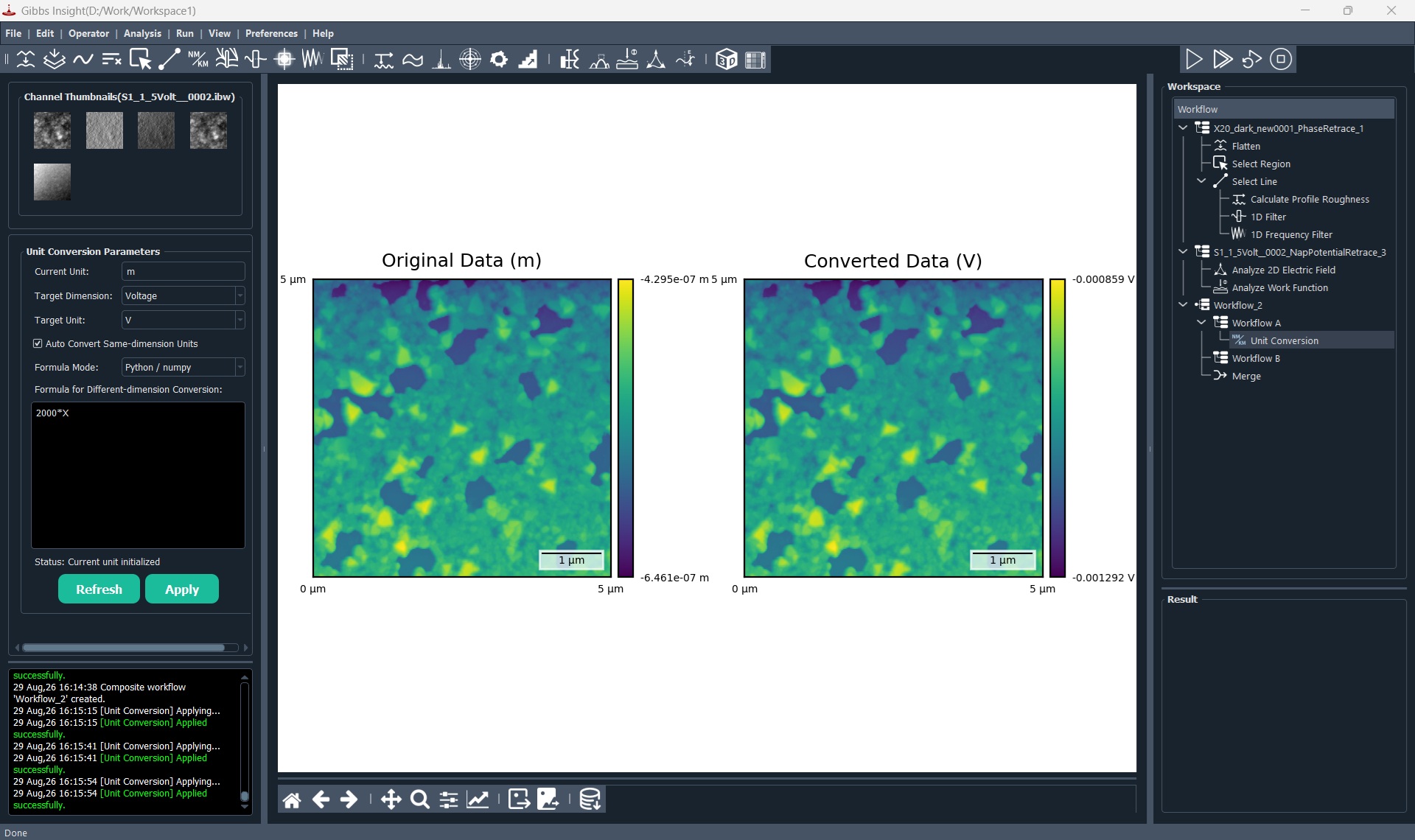
Task: Activate the zoom magnifier in plot toolbar
Action: point(419,799)
